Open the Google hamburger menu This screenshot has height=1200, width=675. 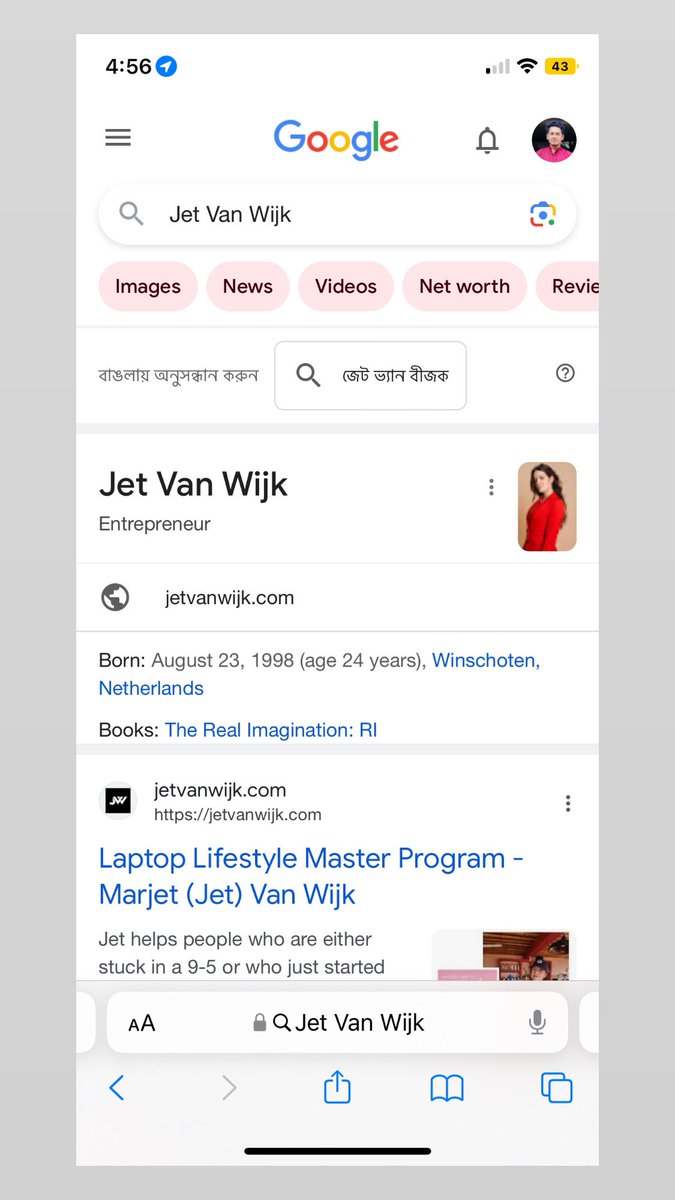[118, 138]
